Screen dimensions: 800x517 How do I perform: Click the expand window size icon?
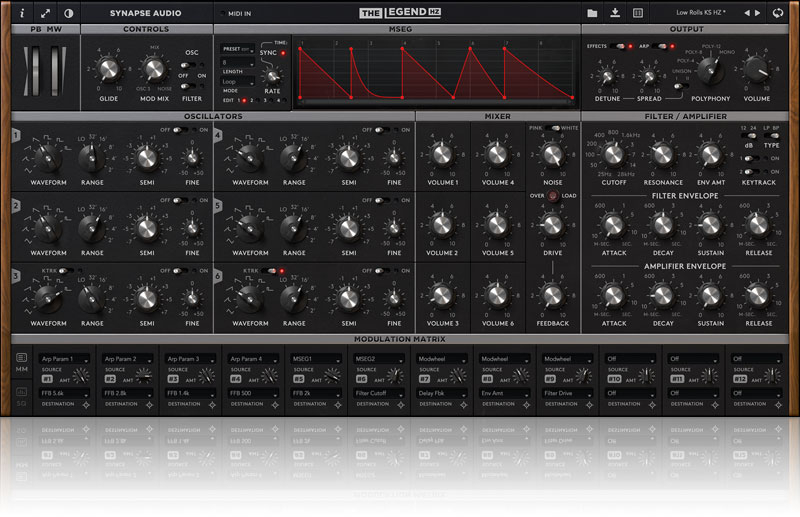point(45,13)
